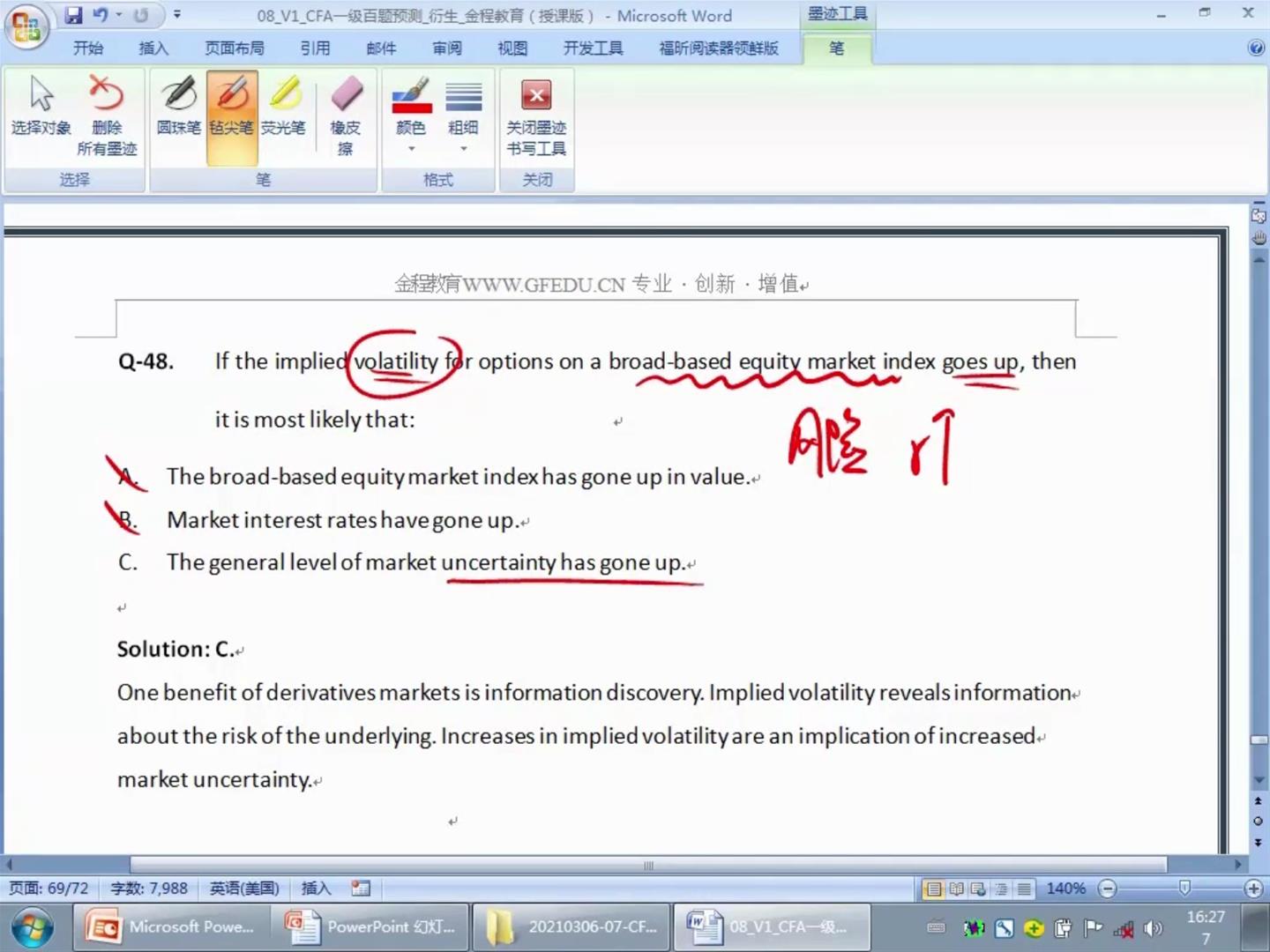This screenshot has height=952, width=1270.
Task: Open the 审阅 (Review) ribbon tab
Action: pos(446,48)
